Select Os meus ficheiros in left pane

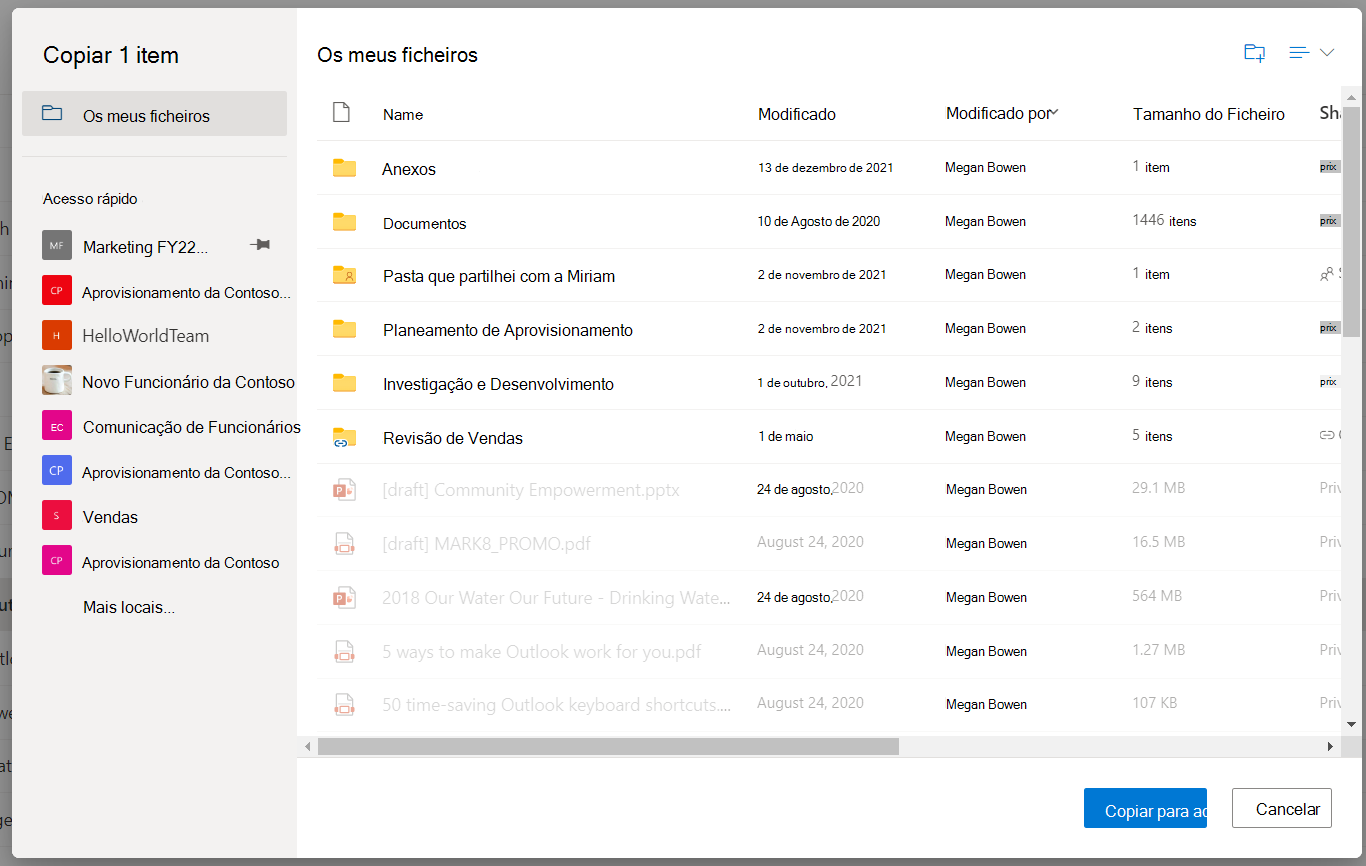154,114
